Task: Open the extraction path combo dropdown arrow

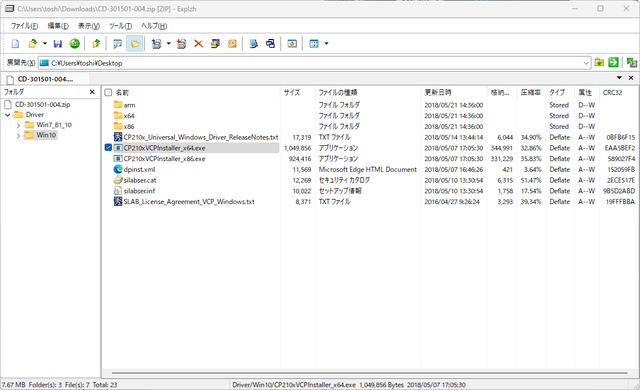Action: 586,63
